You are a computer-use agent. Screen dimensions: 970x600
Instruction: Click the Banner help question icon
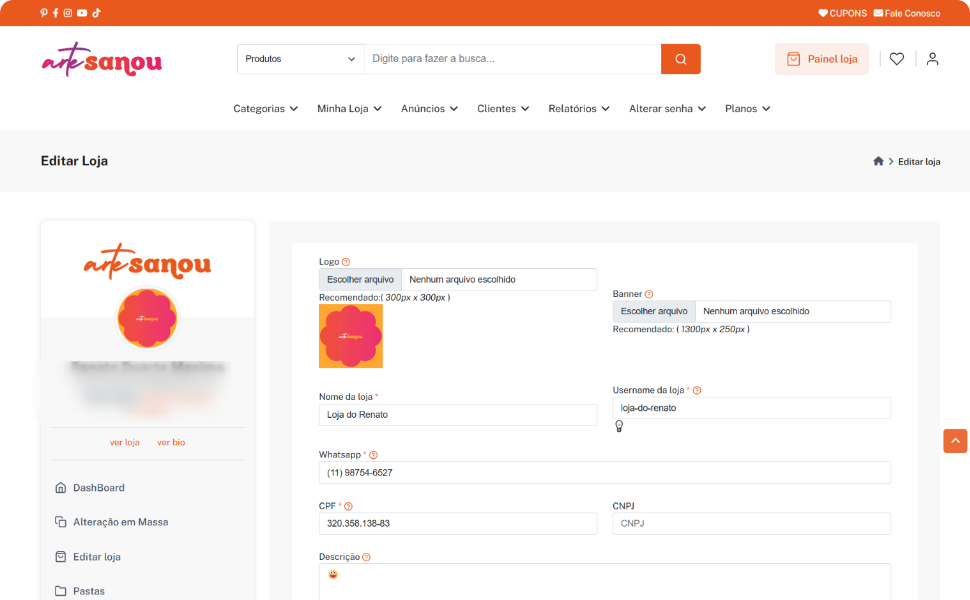[648, 294]
